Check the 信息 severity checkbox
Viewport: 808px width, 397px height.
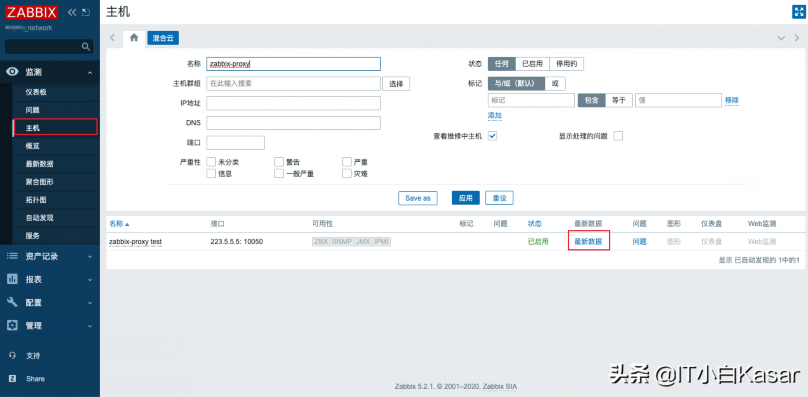pos(211,174)
